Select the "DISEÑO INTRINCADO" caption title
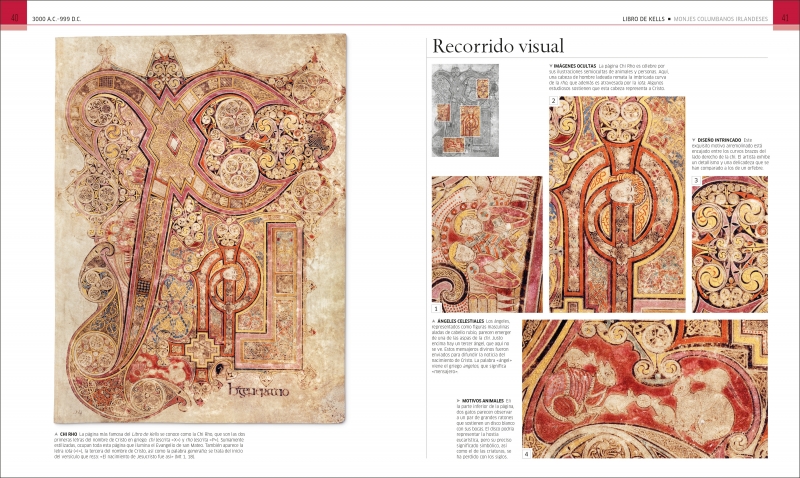This screenshot has width=800, height=478. coord(719,140)
